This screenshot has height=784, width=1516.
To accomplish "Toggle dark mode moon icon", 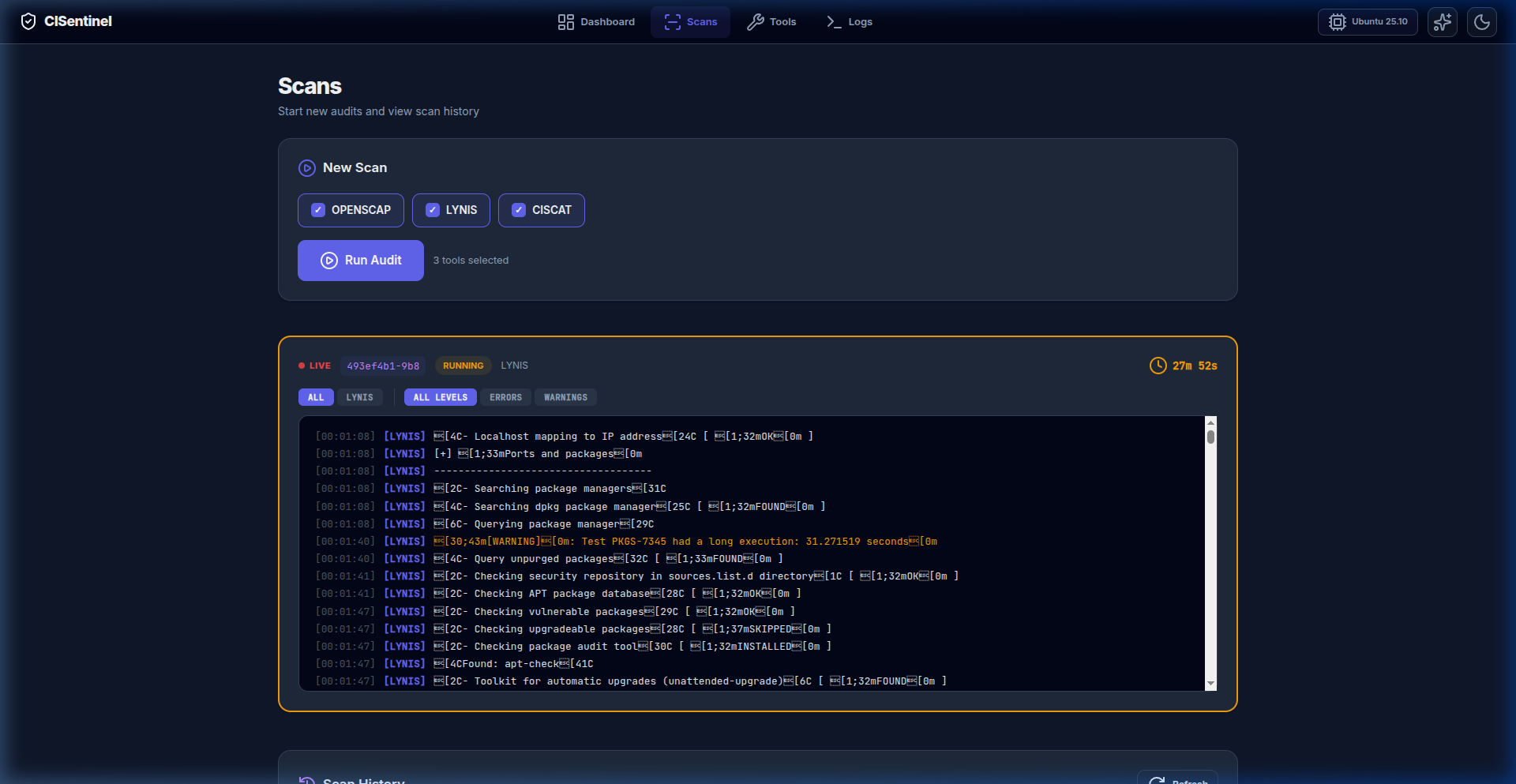I will 1482,22.
